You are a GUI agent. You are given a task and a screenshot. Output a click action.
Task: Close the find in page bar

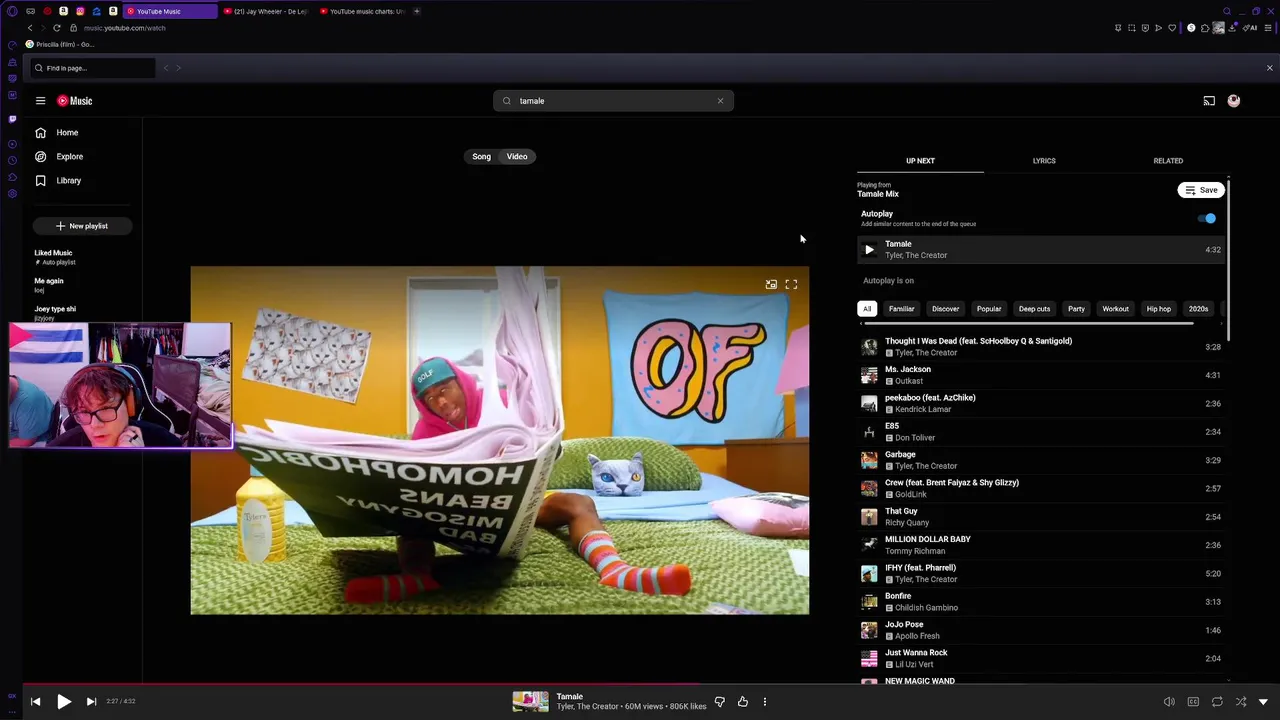click(x=1270, y=68)
